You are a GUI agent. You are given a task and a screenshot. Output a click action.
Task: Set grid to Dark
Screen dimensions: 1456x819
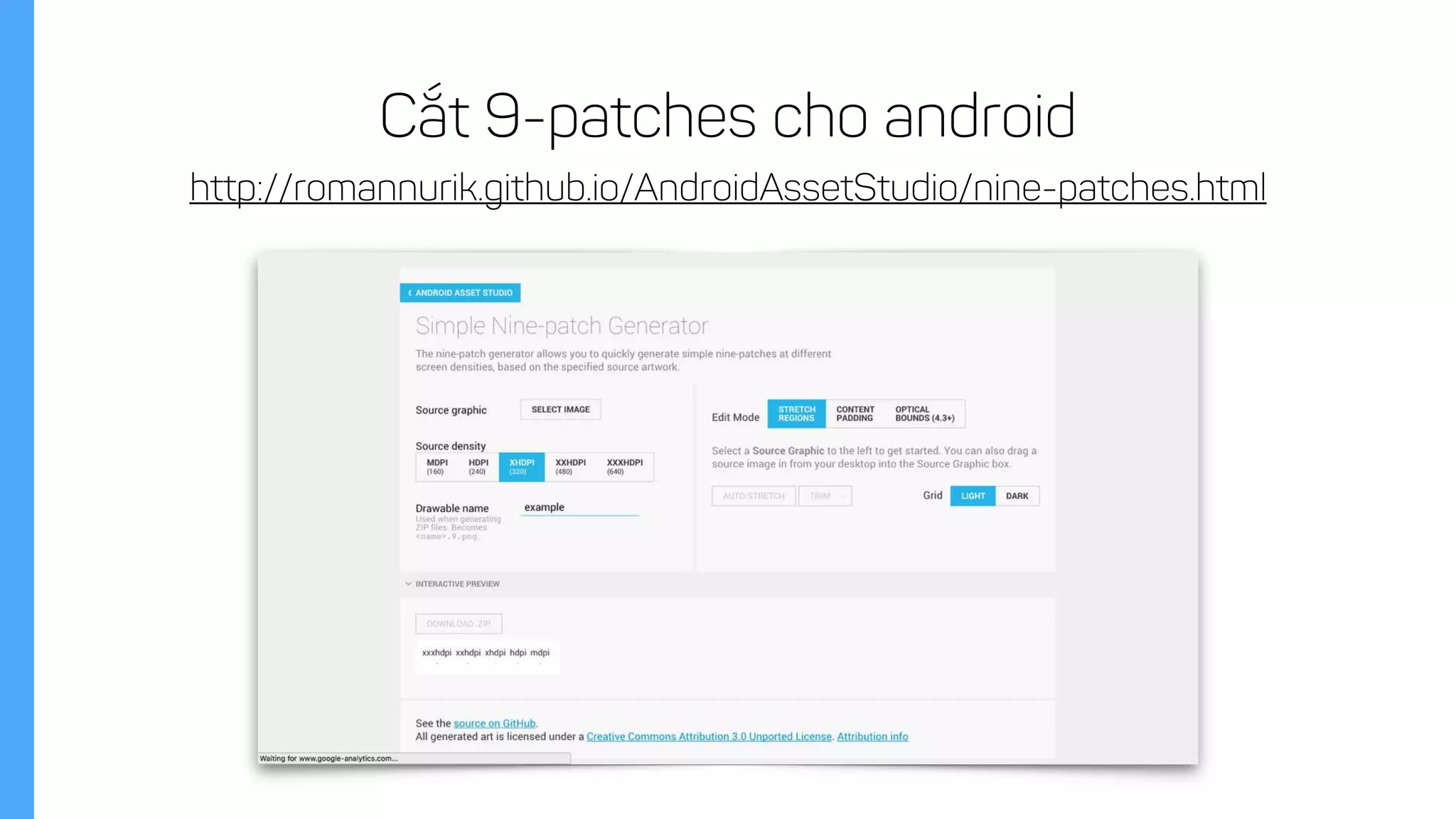1017,496
